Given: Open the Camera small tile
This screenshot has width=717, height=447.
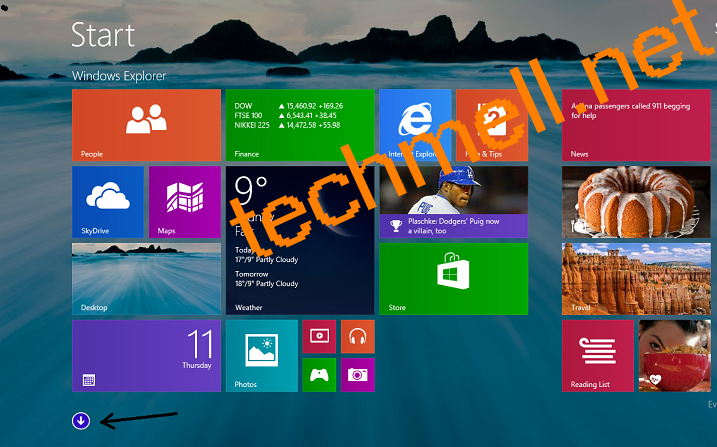Looking at the screenshot, I should (358, 375).
